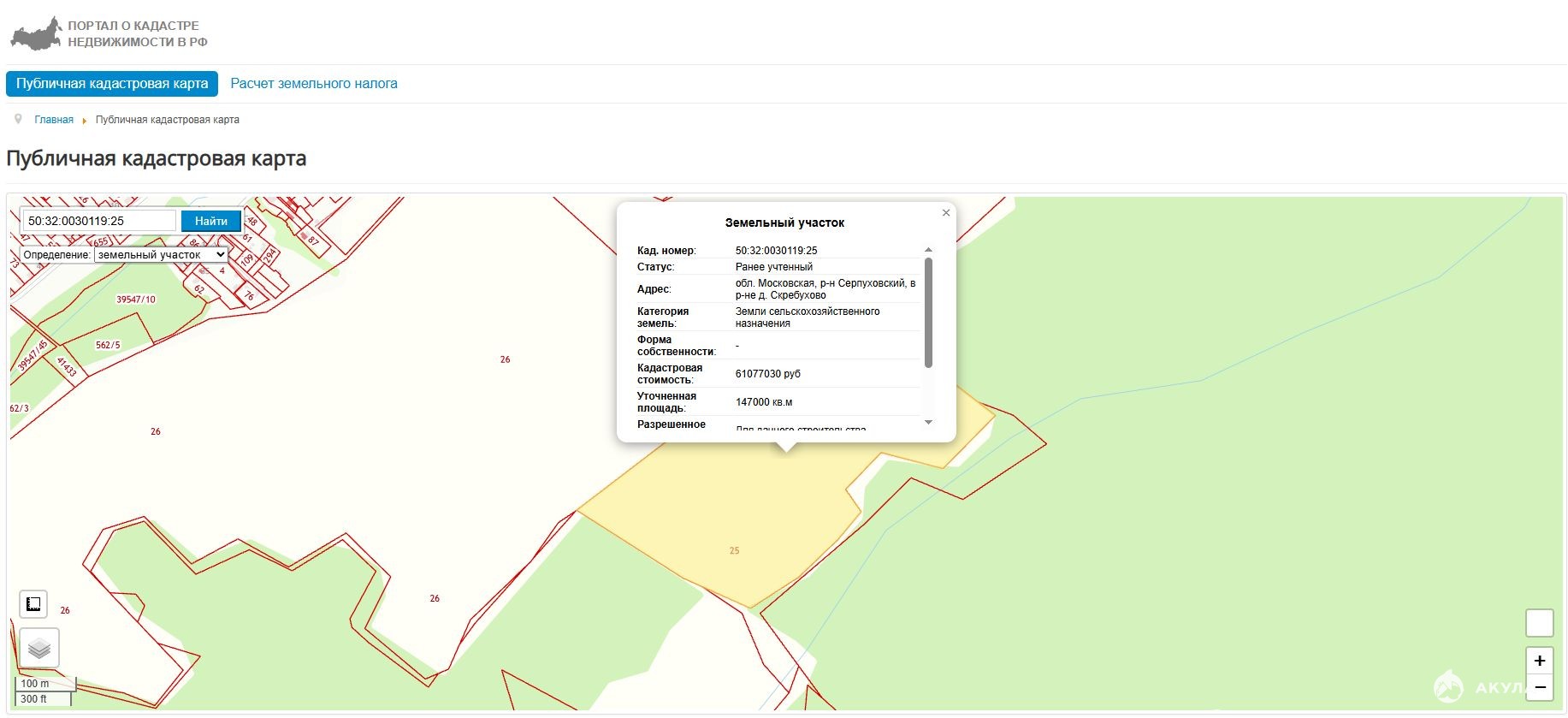This screenshot has width=1568, height=718.
Task: Click the blank square map control
Action: [1539, 623]
